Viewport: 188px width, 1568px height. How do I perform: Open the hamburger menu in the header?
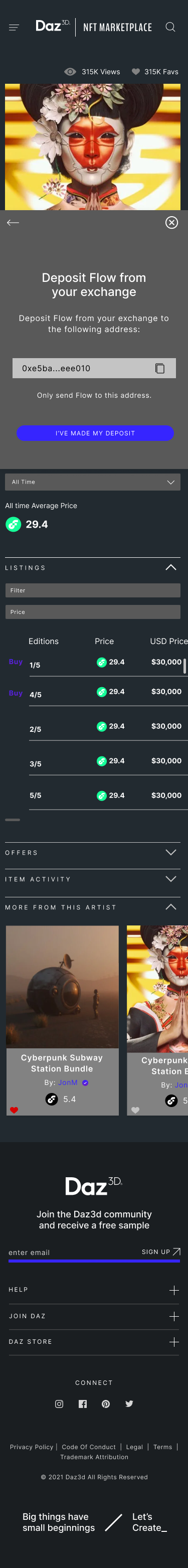14,28
